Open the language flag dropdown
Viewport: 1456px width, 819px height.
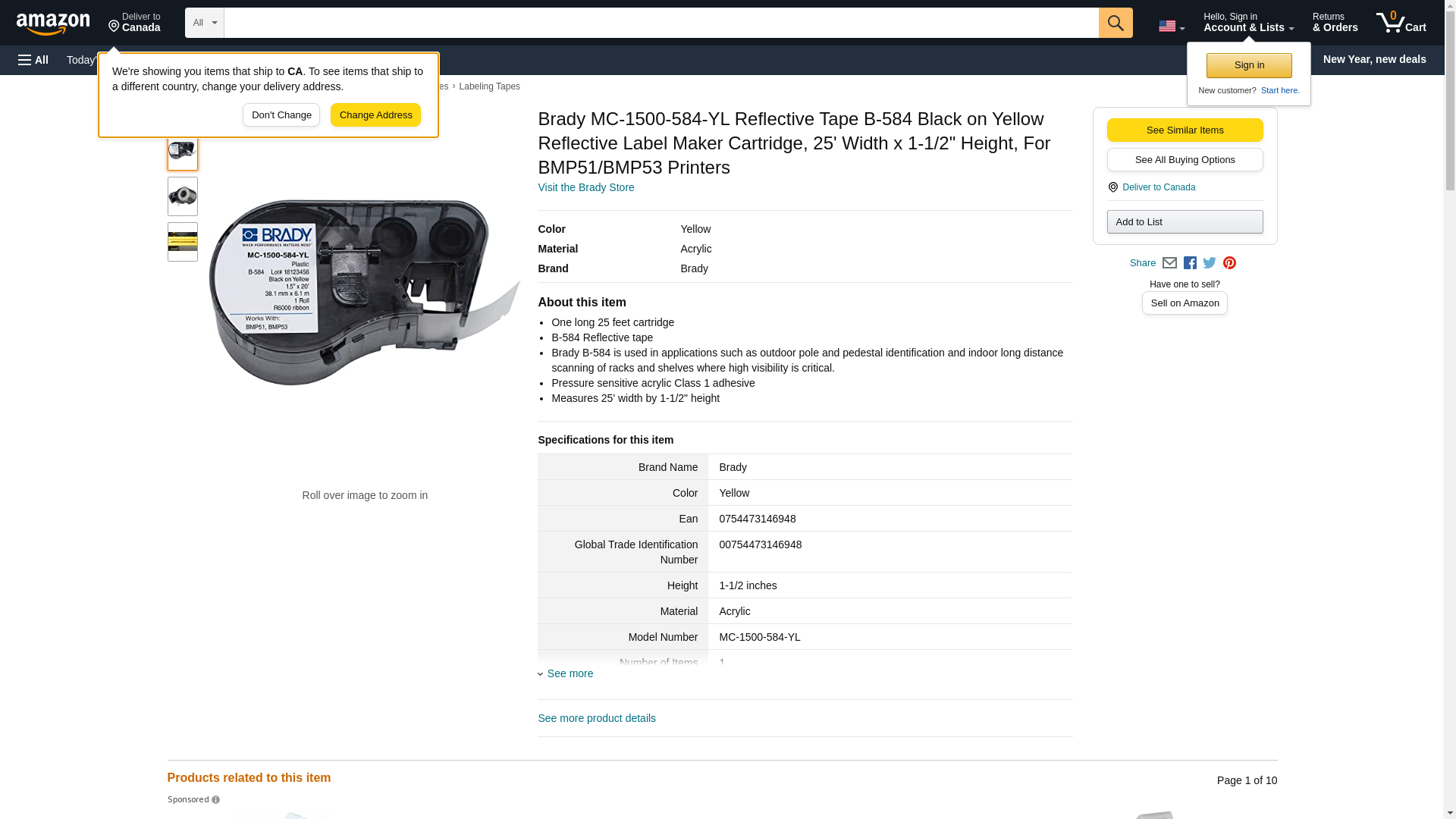(x=1171, y=26)
